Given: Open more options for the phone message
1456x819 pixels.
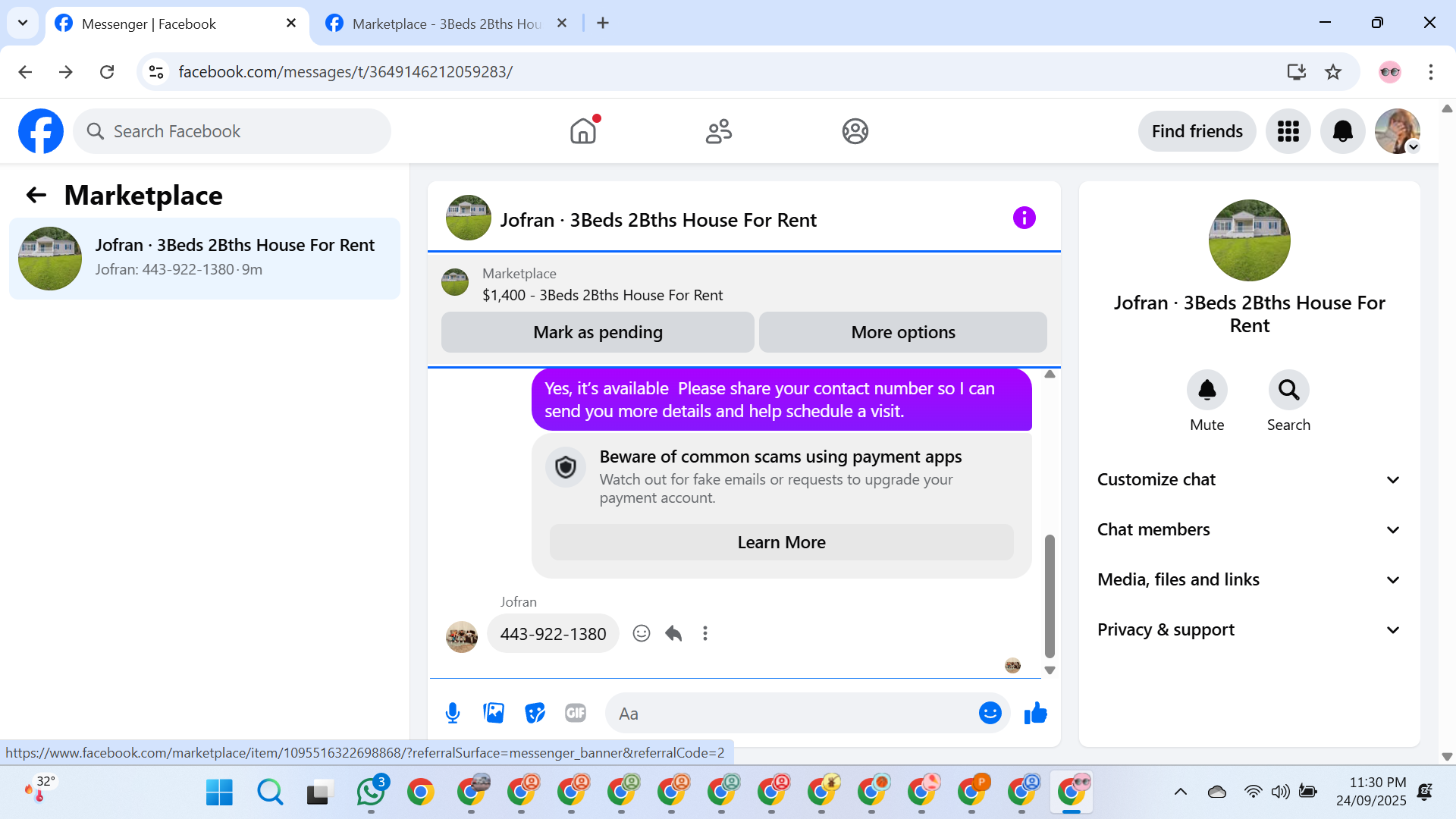Looking at the screenshot, I should [705, 633].
